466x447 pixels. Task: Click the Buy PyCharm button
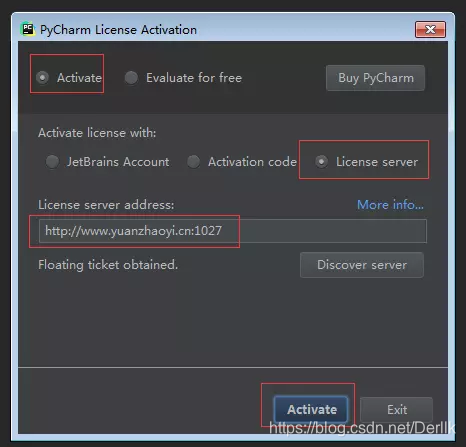(x=375, y=78)
